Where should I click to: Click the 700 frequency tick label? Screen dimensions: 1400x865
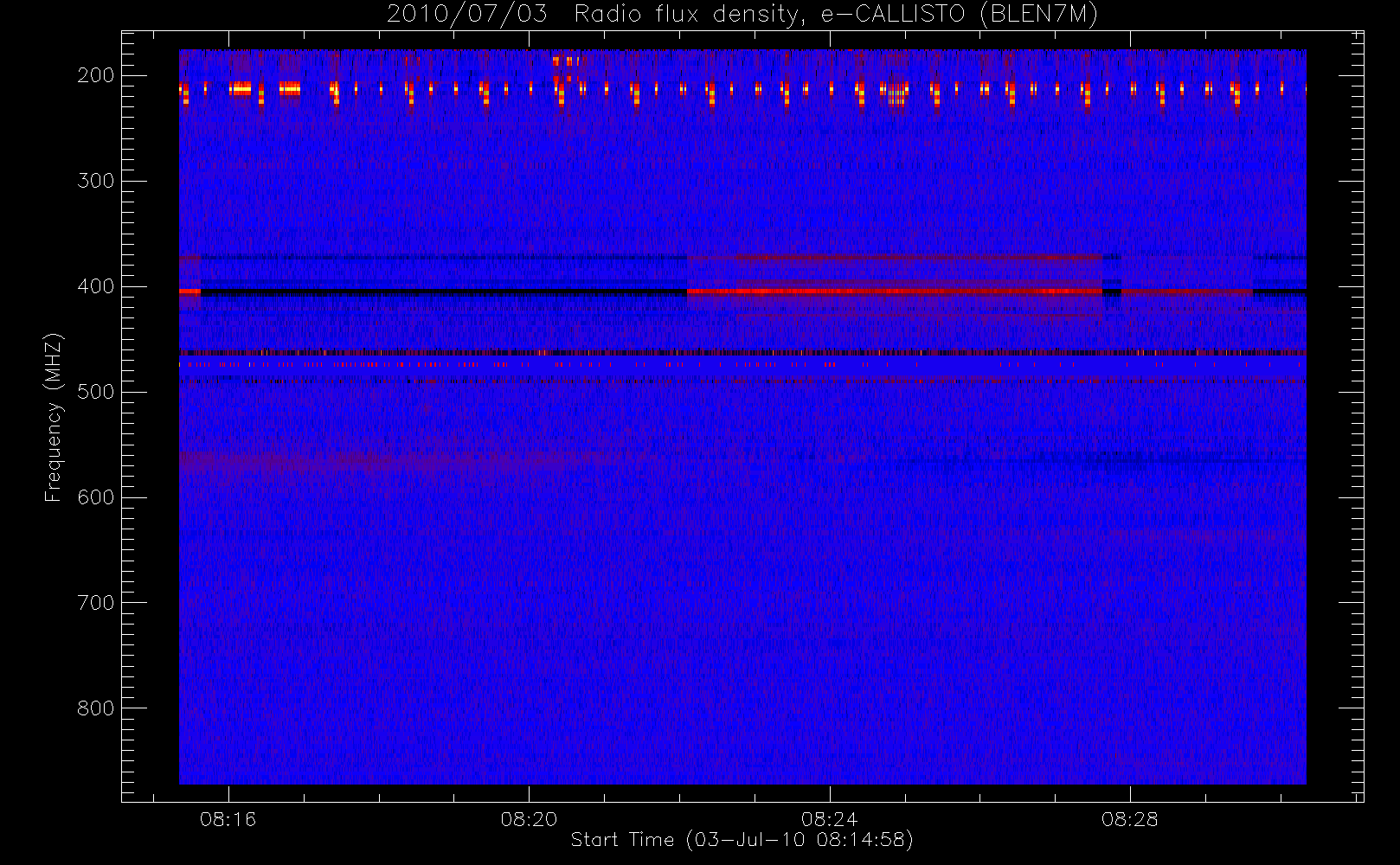click(96, 603)
